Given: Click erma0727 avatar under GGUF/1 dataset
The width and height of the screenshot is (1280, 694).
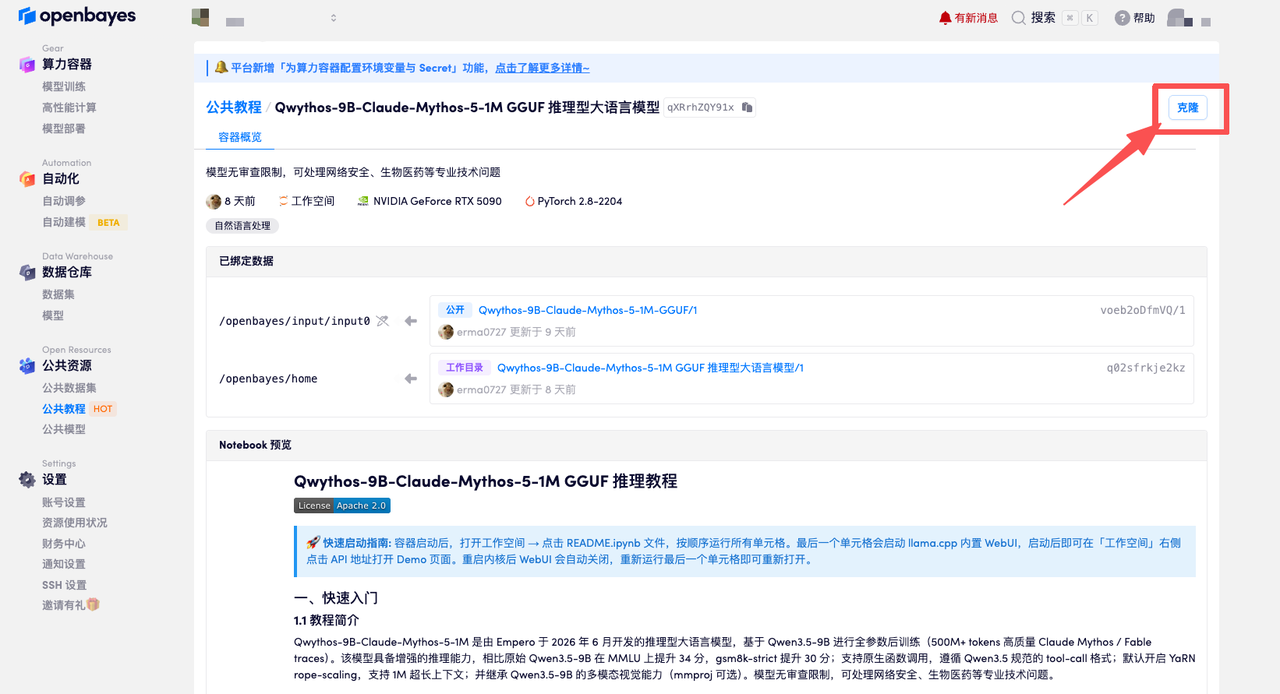Looking at the screenshot, I should (446, 332).
